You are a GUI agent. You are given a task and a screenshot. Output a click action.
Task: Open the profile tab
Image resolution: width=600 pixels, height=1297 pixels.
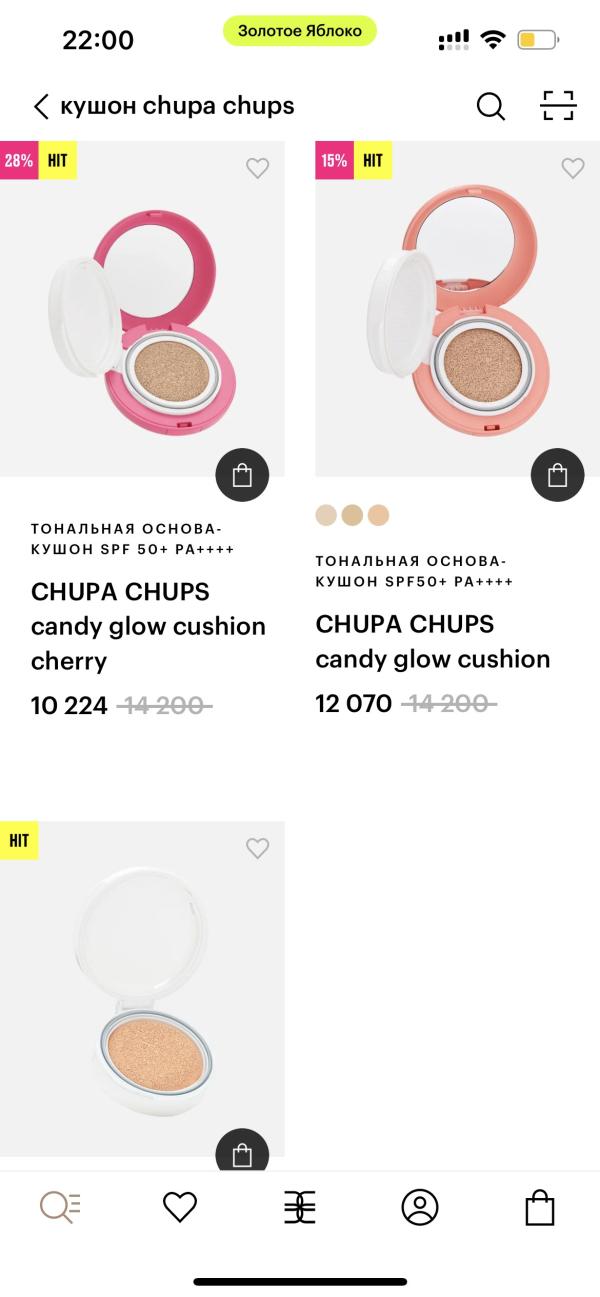pos(420,1207)
